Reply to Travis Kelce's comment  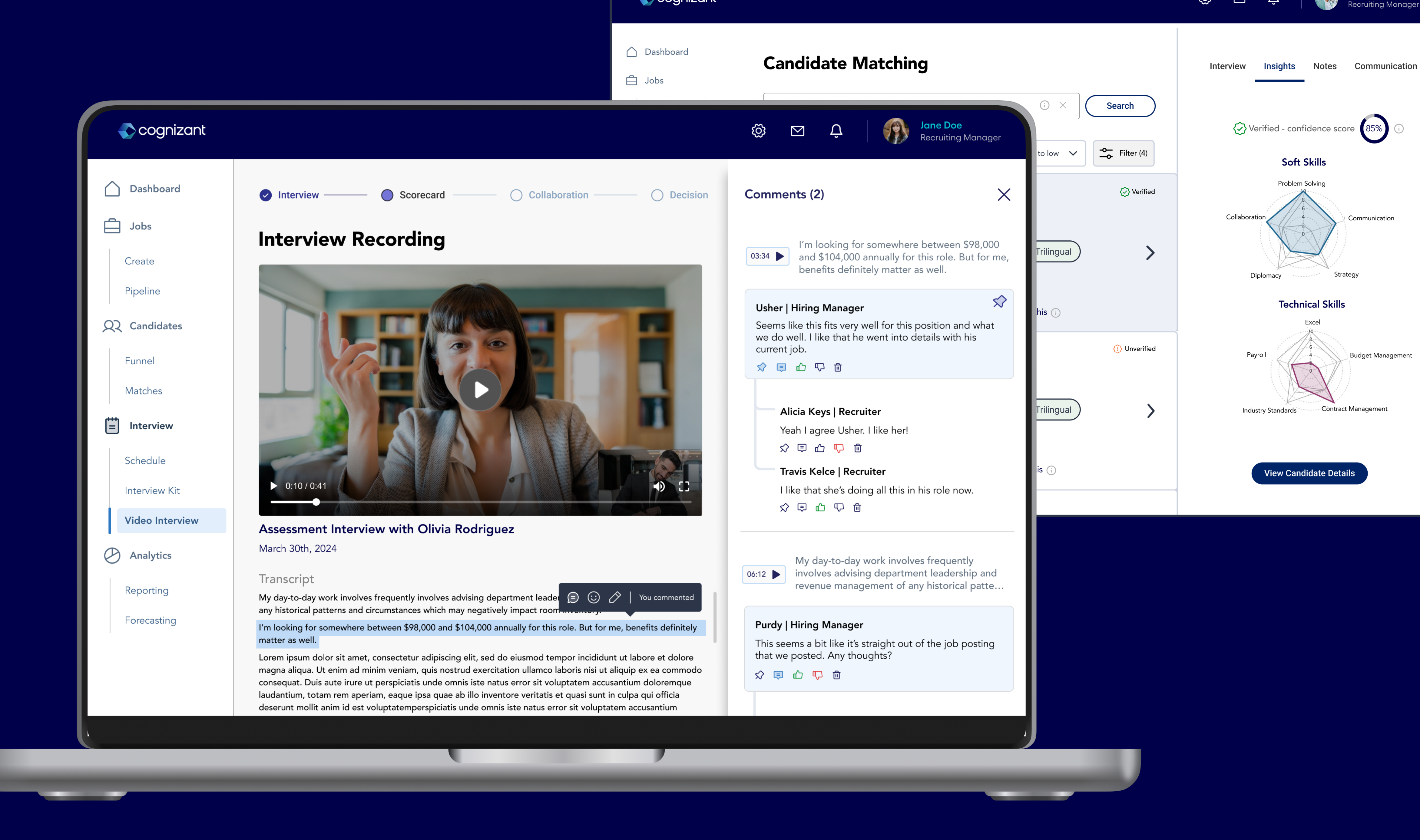(x=802, y=508)
